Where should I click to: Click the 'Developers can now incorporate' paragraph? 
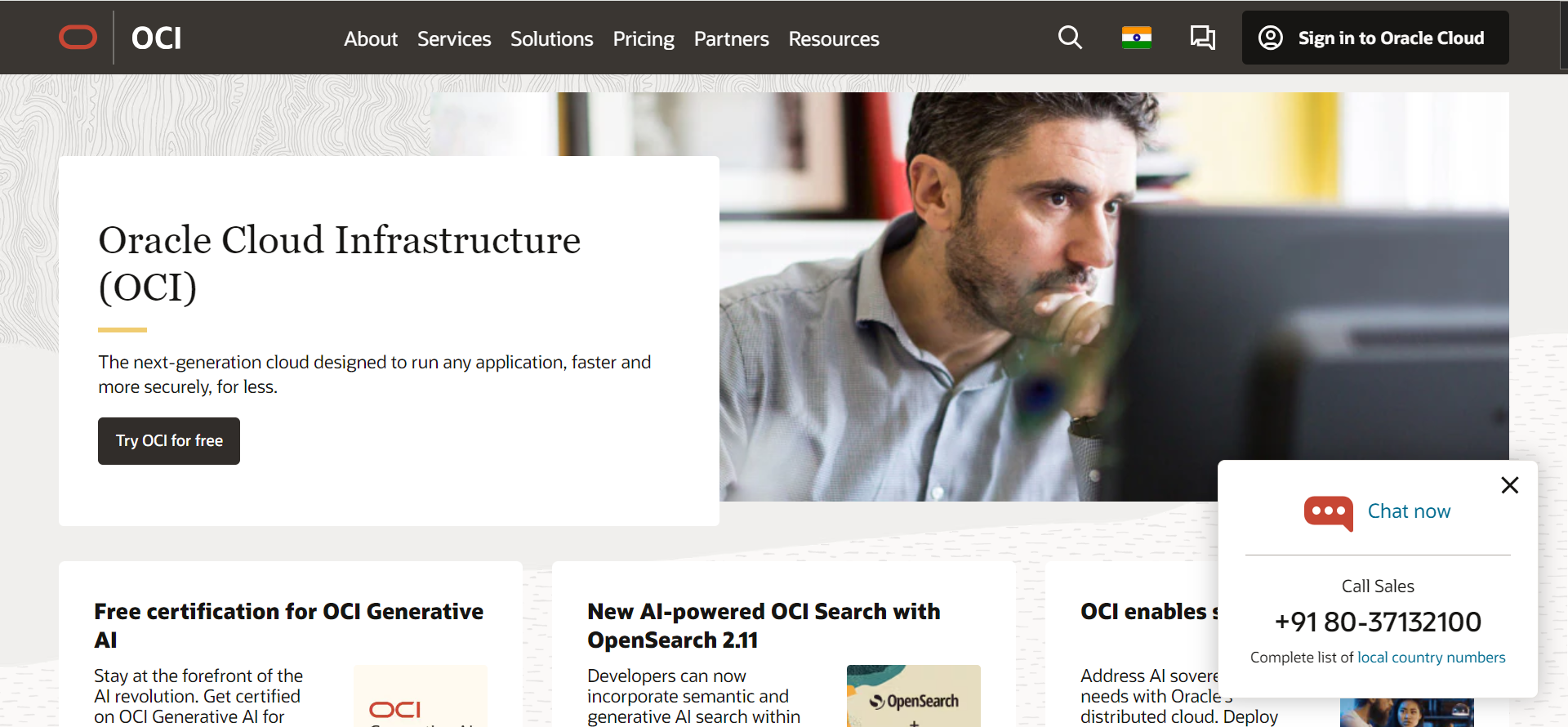693,697
